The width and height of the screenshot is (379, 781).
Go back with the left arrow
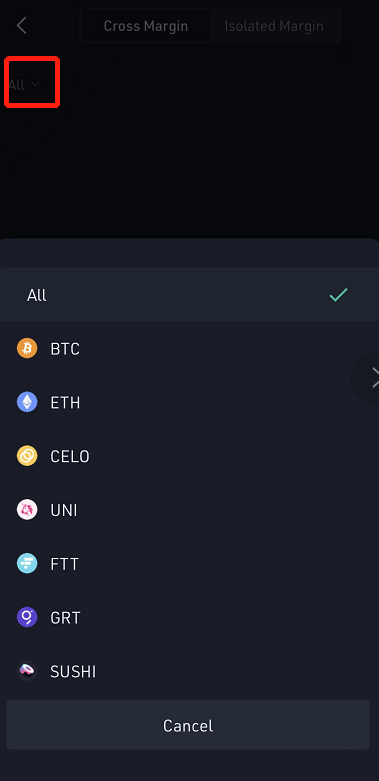(21, 25)
